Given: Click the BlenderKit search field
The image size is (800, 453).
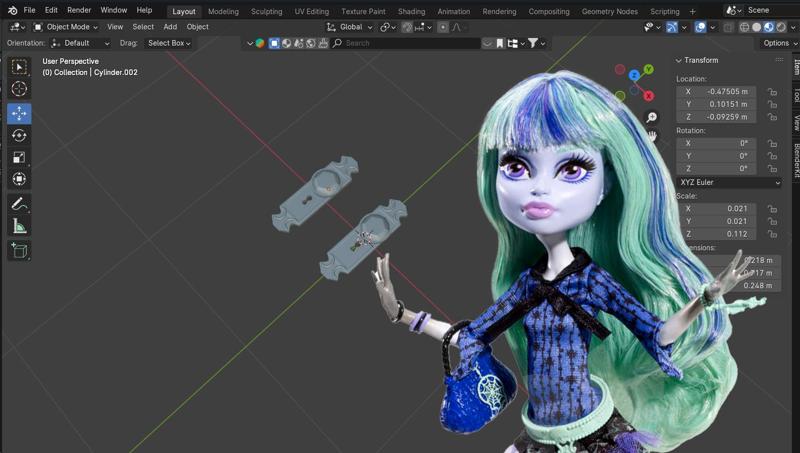Looking at the screenshot, I should 406,43.
